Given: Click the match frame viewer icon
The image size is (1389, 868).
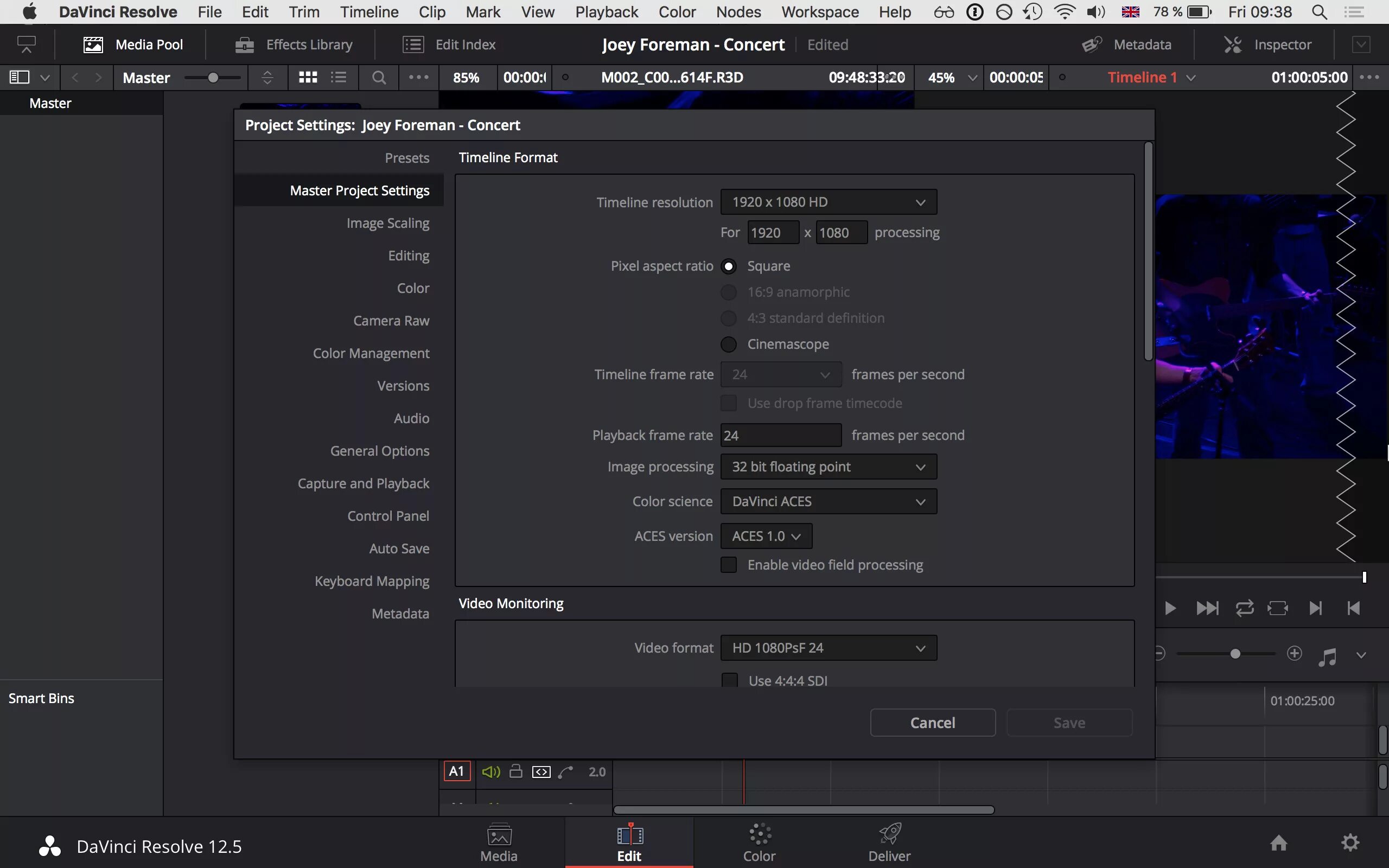Looking at the screenshot, I should [x=1278, y=608].
